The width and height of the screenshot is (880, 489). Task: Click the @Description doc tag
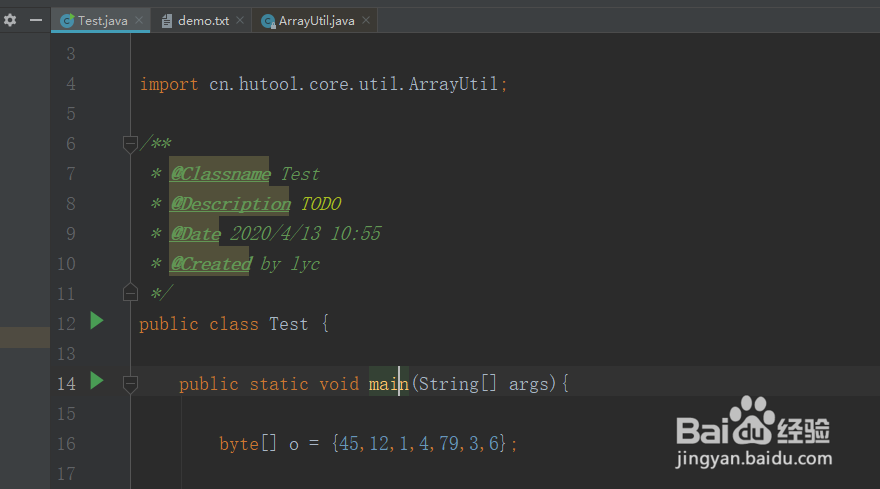pos(230,204)
